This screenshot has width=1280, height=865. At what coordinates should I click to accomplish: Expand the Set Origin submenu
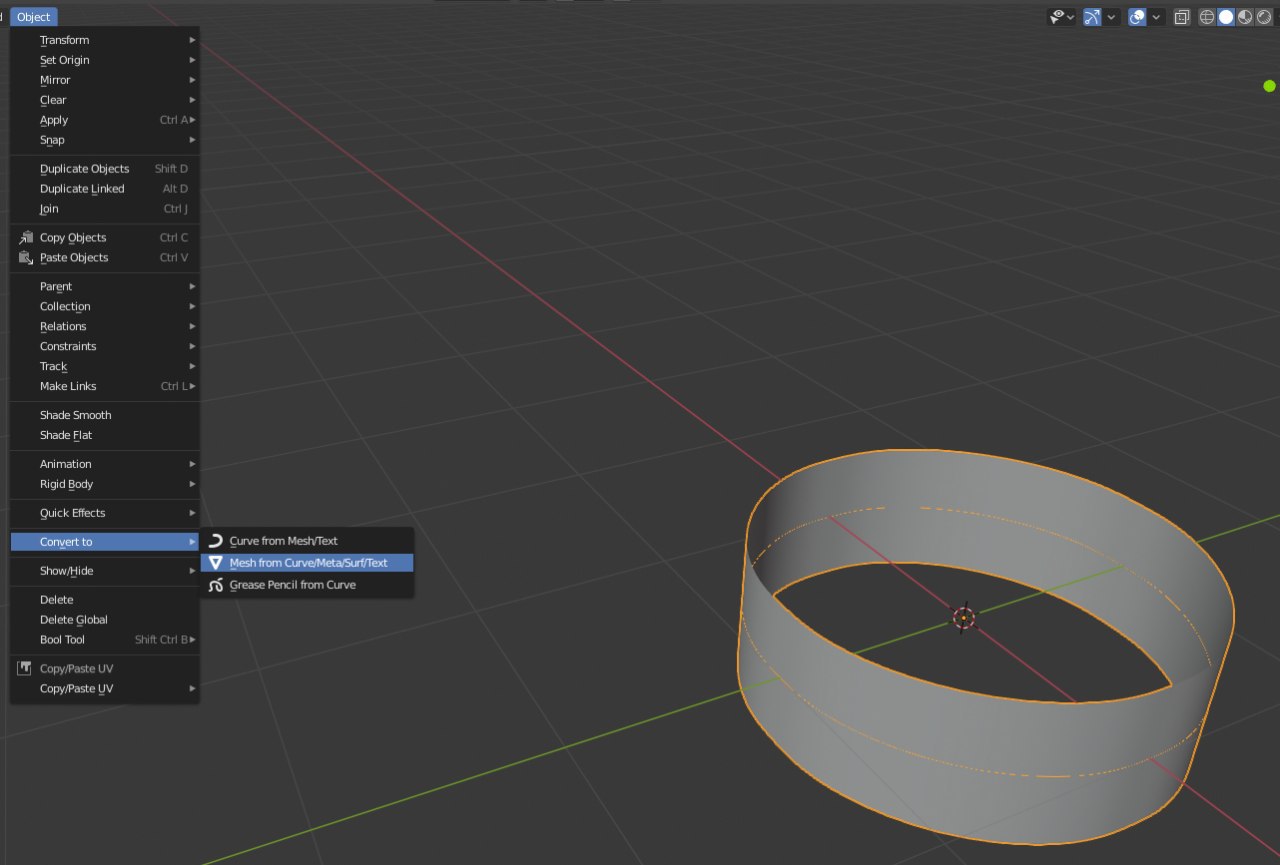tap(105, 60)
